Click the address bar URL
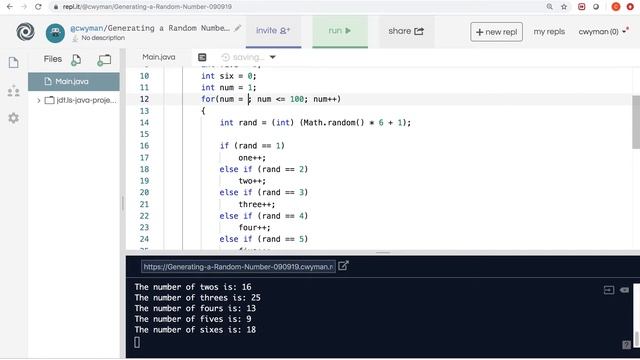The image size is (640, 360). [147, 7]
